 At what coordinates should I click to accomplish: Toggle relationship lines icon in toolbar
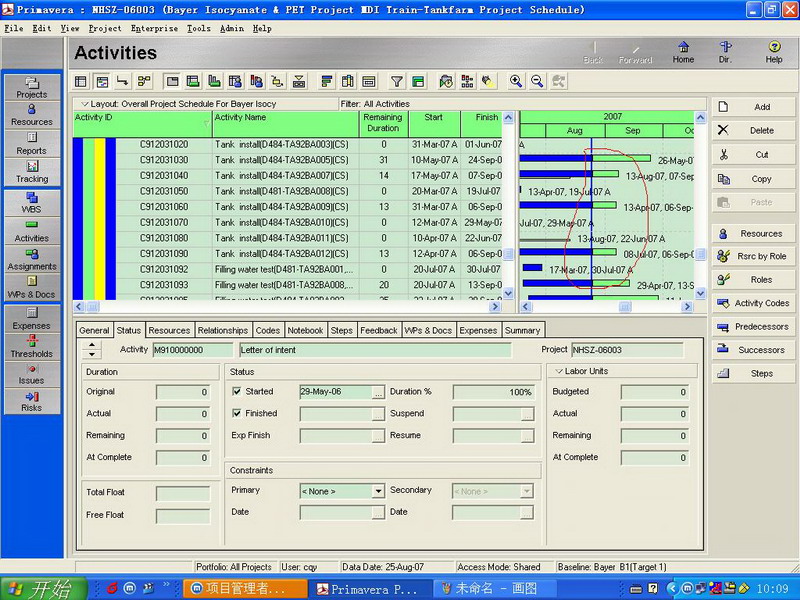122,82
